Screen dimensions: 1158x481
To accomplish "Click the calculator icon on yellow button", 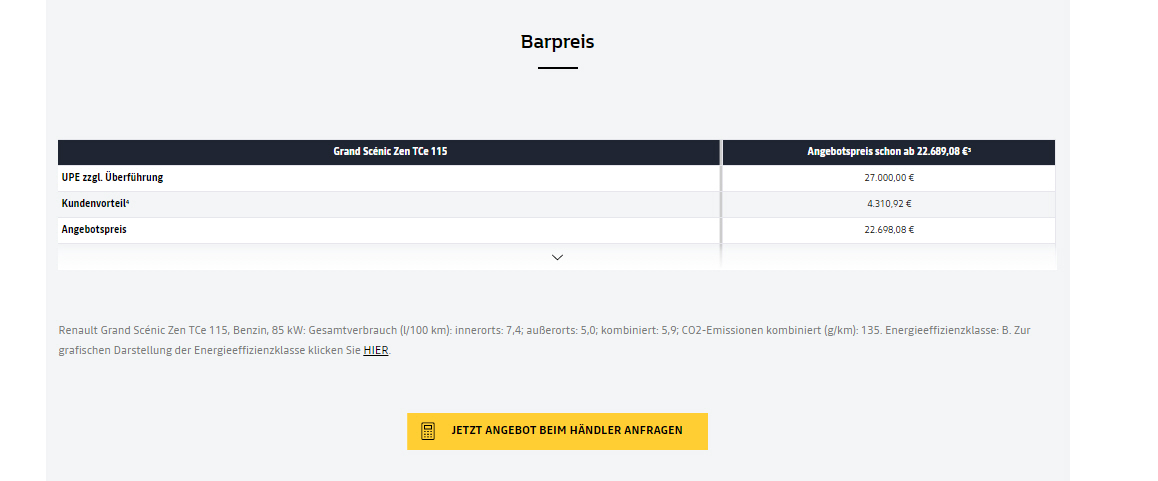I will (x=428, y=431).
